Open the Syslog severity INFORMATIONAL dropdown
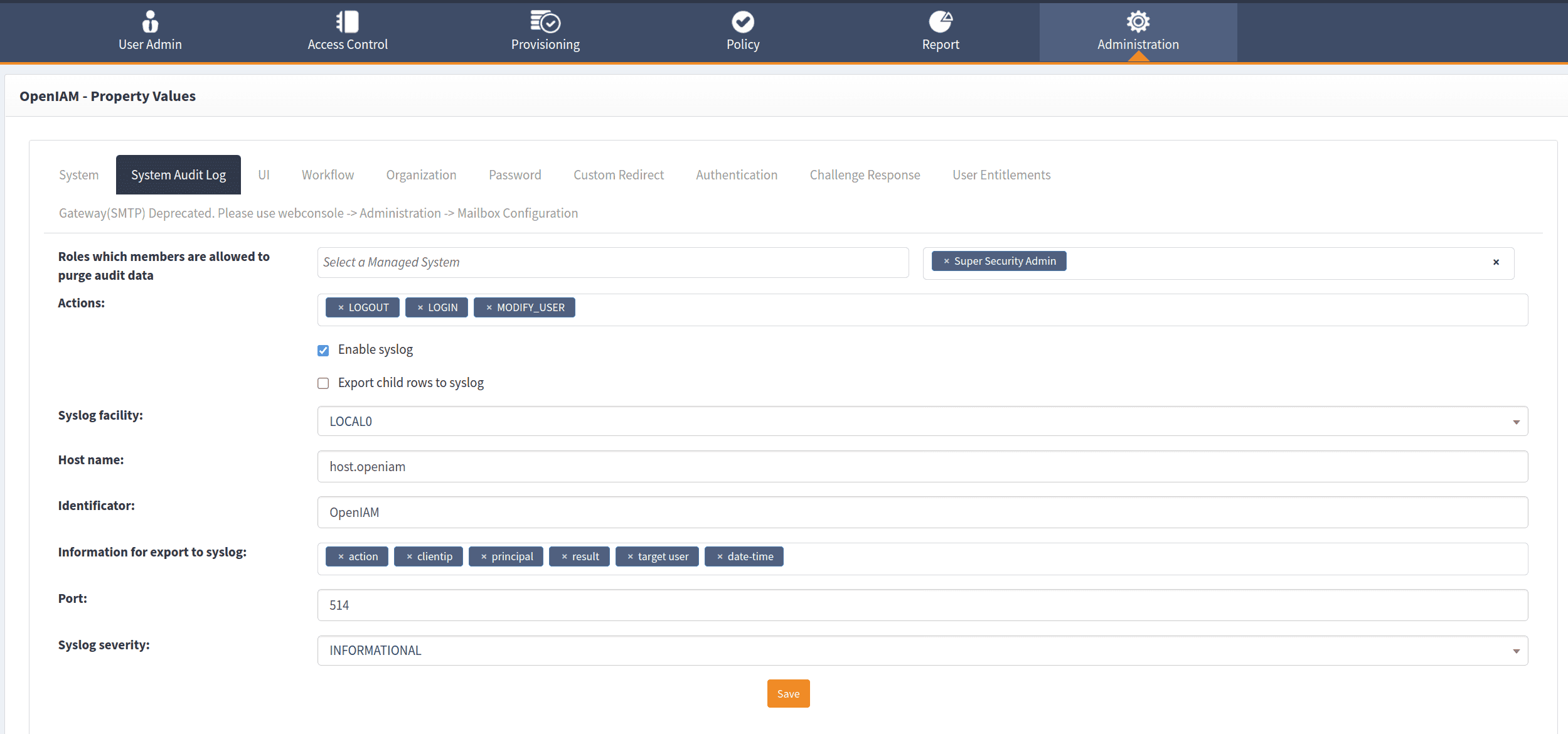This screenshot has height=734, width=1568. (x=922, y=651)
